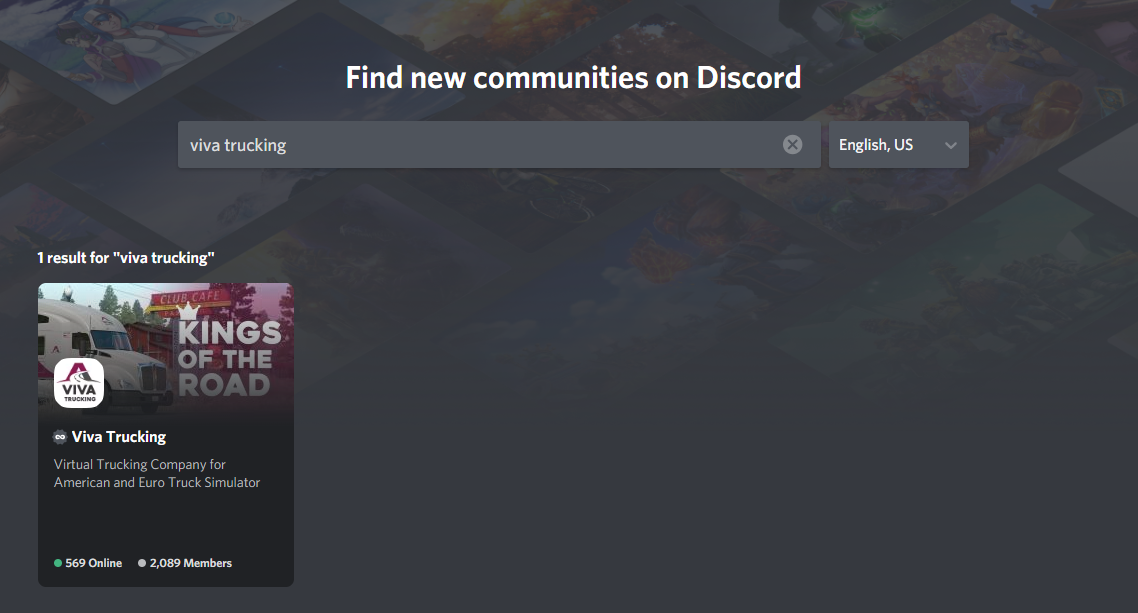Click the '1 result for' label

[73, 258]
